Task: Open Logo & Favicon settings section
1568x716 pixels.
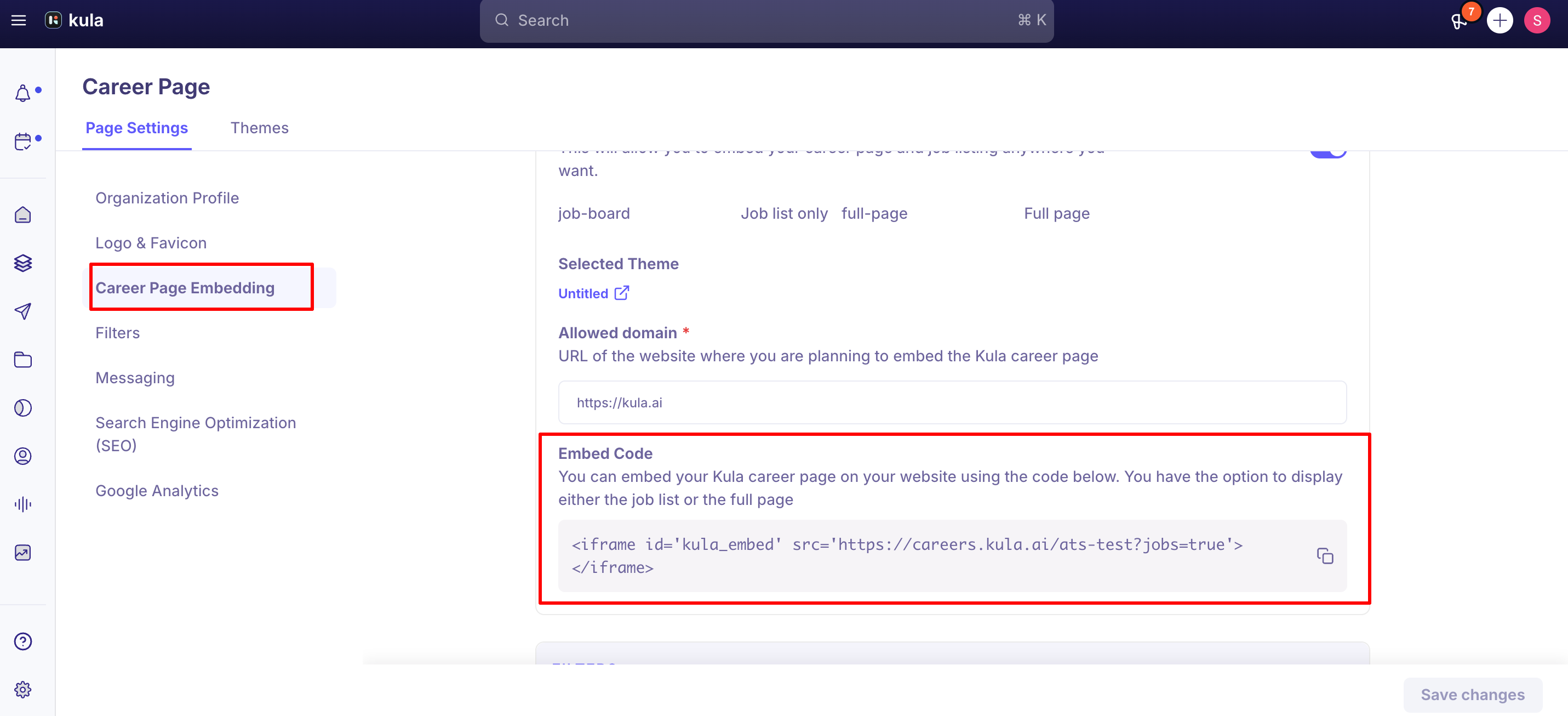Action: (151, 243)
